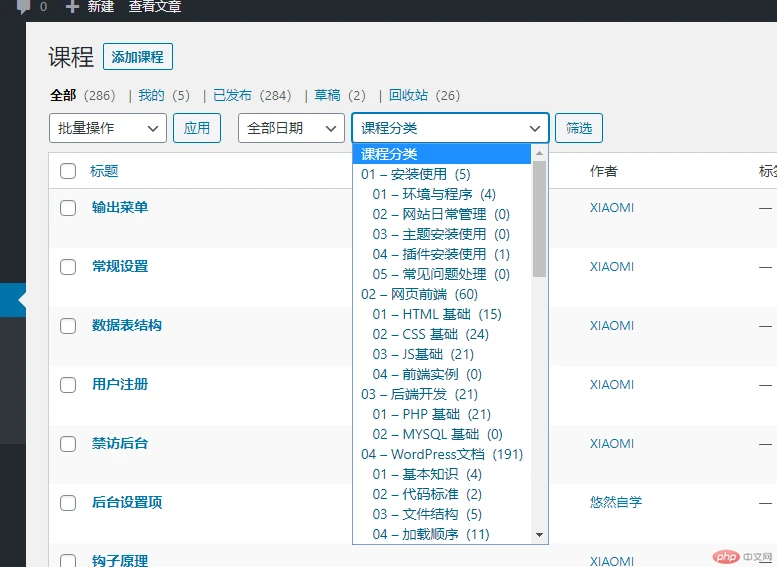Image resolution: width=777 pixels, height=567 pixels.
Task: Select 03 – 后端开发 (21) option
Action: tap(442, 394)
